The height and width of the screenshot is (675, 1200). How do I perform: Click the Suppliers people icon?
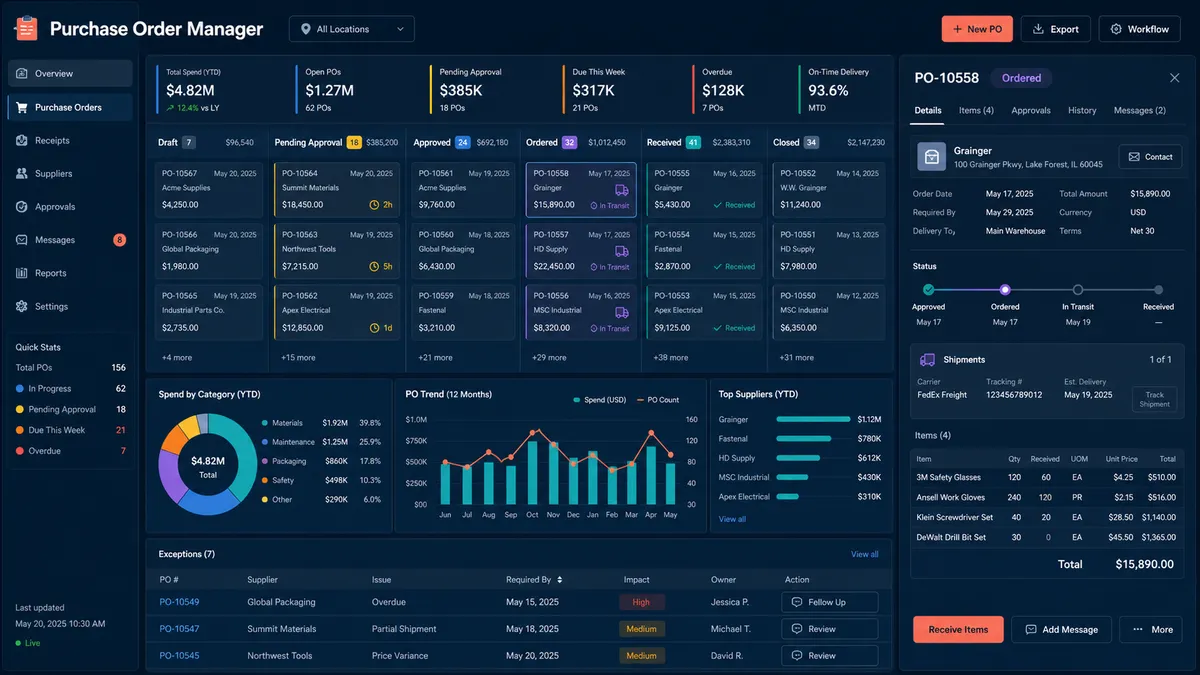point(21,173)
